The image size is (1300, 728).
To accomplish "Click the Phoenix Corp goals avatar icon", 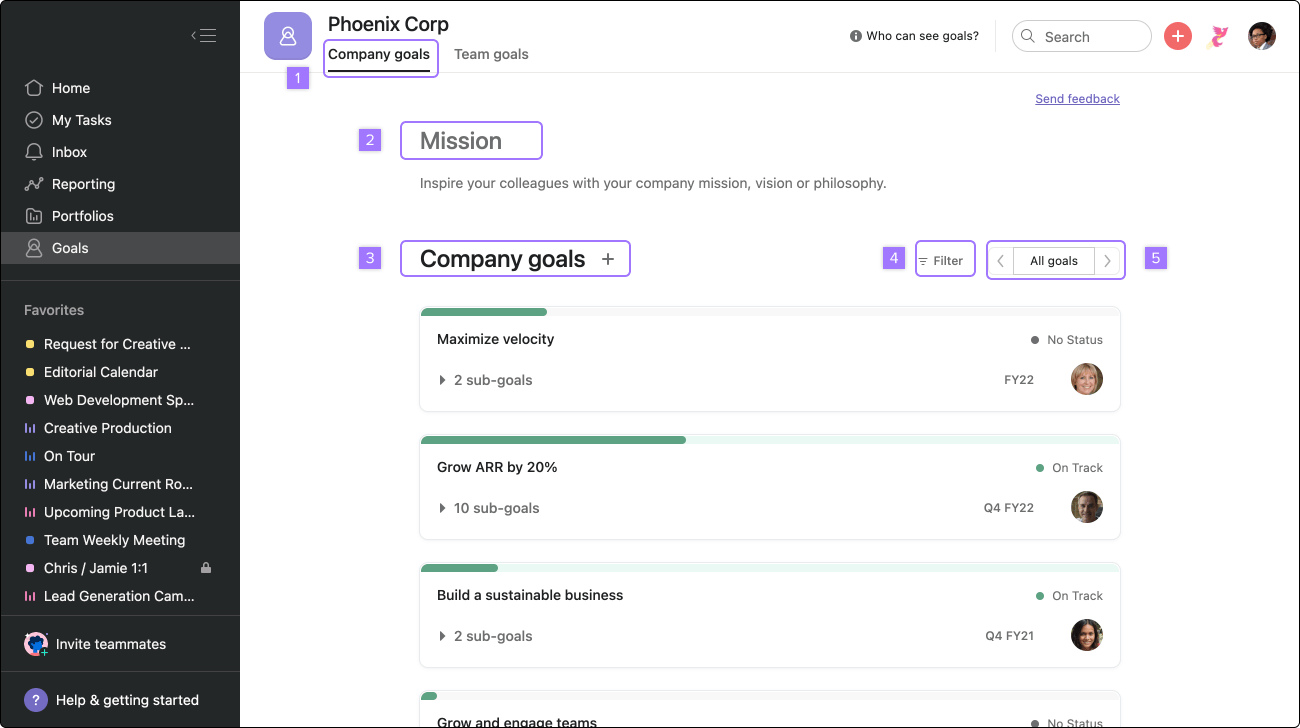I will [288, 37].
